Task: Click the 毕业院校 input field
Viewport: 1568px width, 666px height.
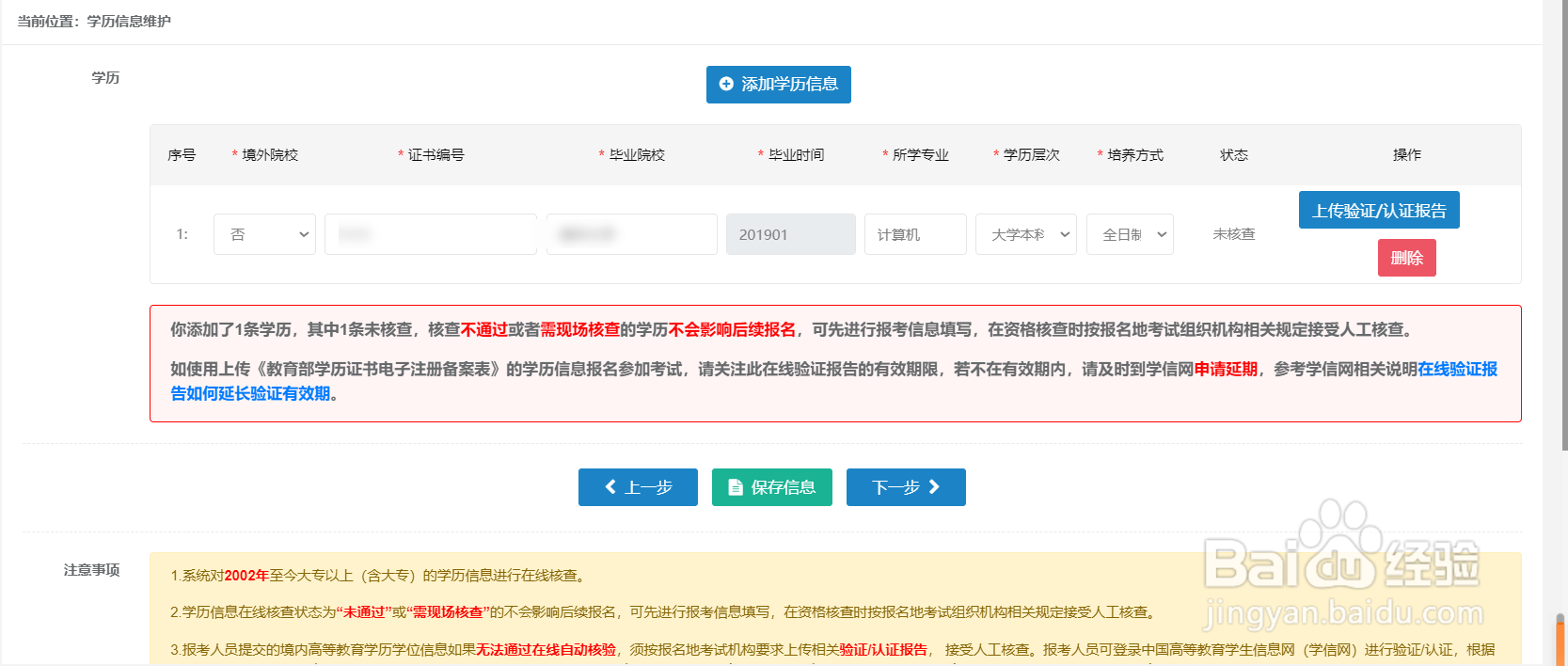Action: 632,234
